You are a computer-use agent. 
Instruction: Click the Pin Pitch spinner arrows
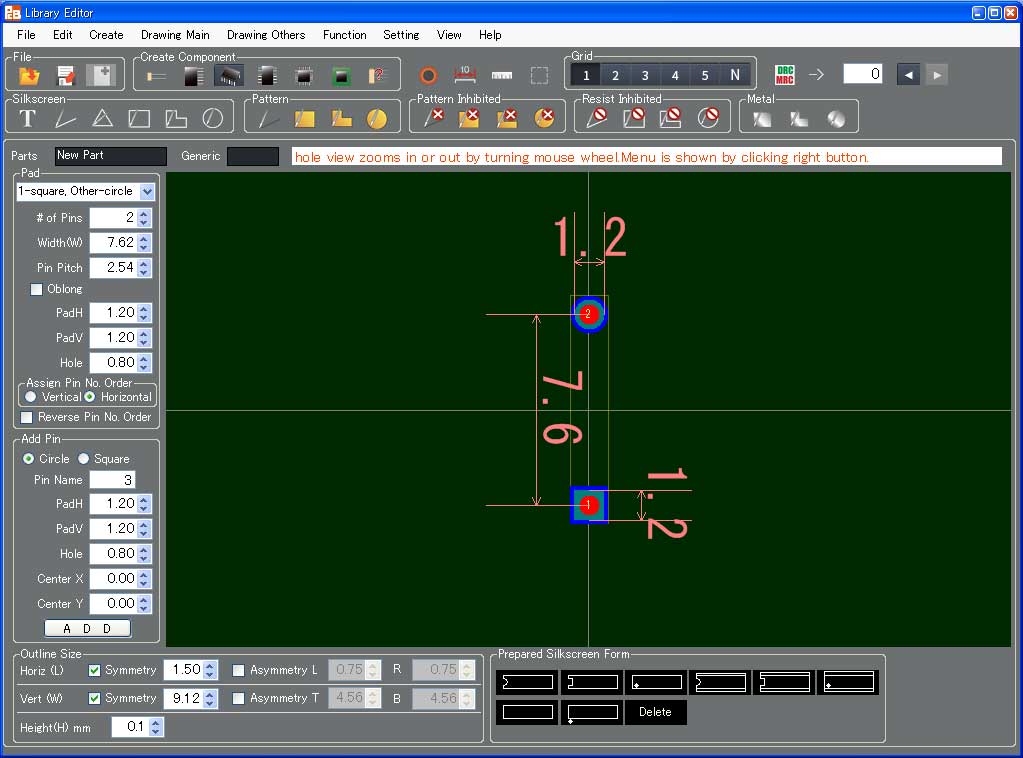point(144,267)
